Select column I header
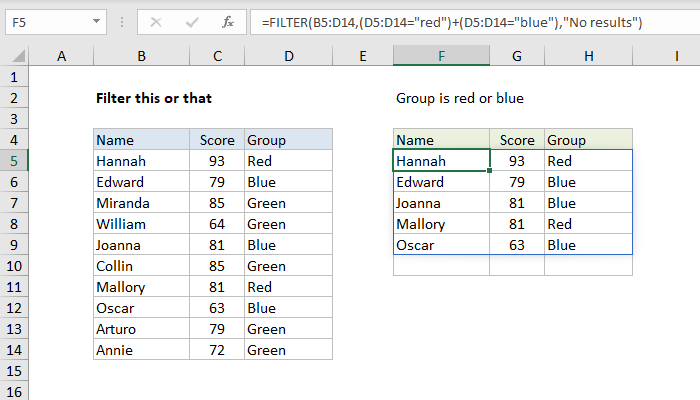 coord(666,56)
